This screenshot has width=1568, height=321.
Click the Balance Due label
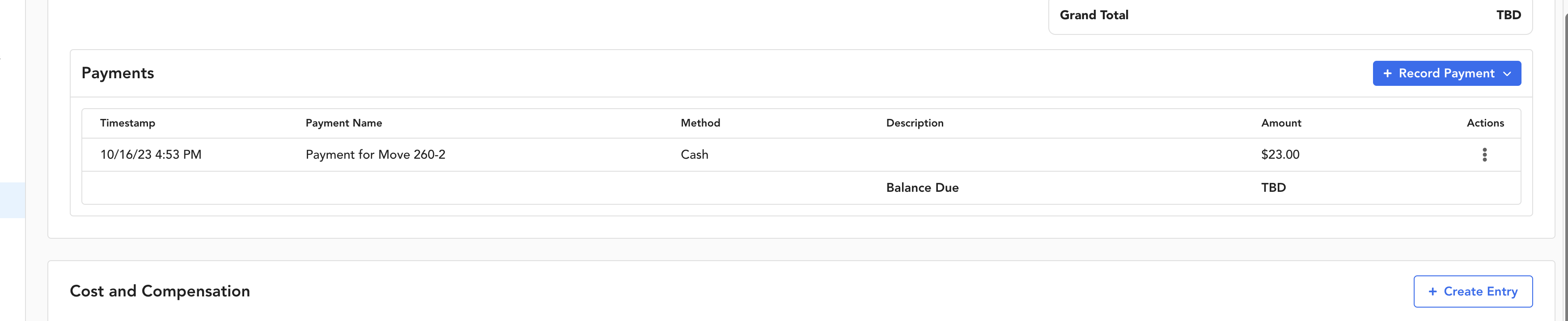922,188
